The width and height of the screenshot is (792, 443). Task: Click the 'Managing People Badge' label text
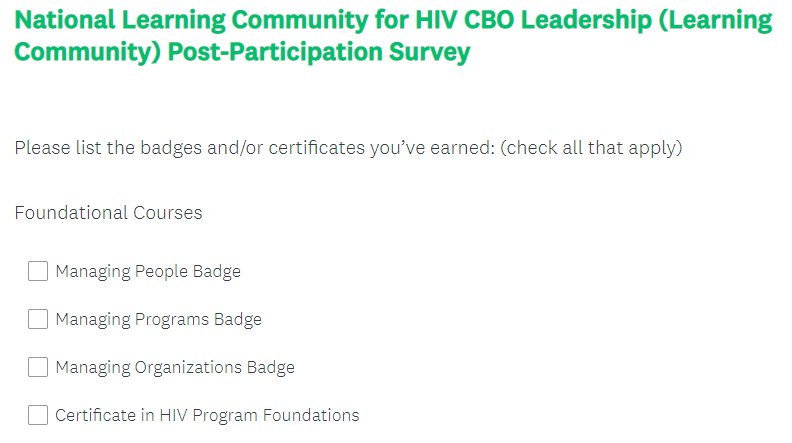(148, 271)
